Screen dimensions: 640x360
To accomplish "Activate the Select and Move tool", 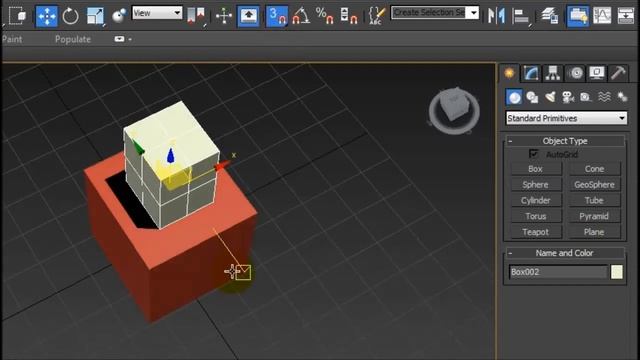I will coord(47,16).
